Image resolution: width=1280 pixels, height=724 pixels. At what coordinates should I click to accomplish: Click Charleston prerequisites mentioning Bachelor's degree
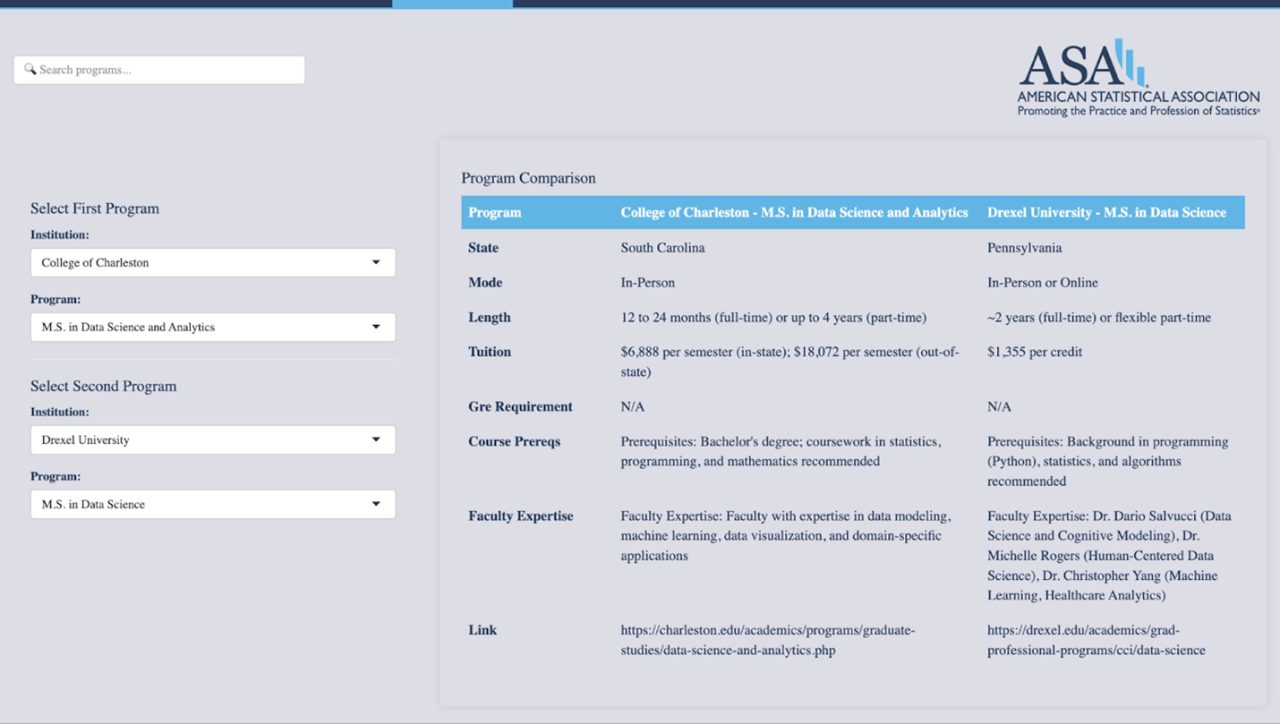781,452
